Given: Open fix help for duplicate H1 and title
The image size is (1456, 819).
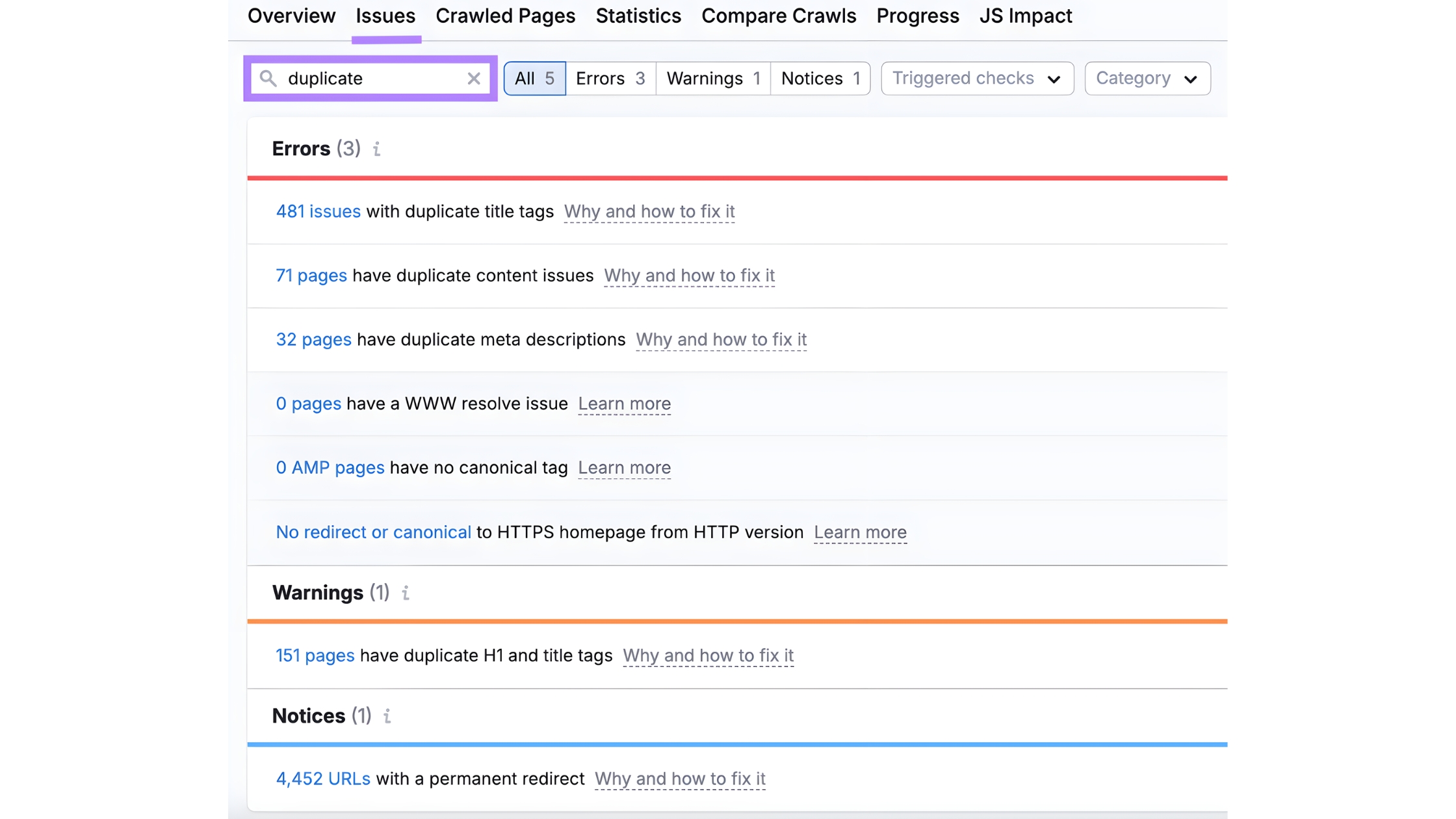Looking at the screenshot, I should [x=708, y=655].
